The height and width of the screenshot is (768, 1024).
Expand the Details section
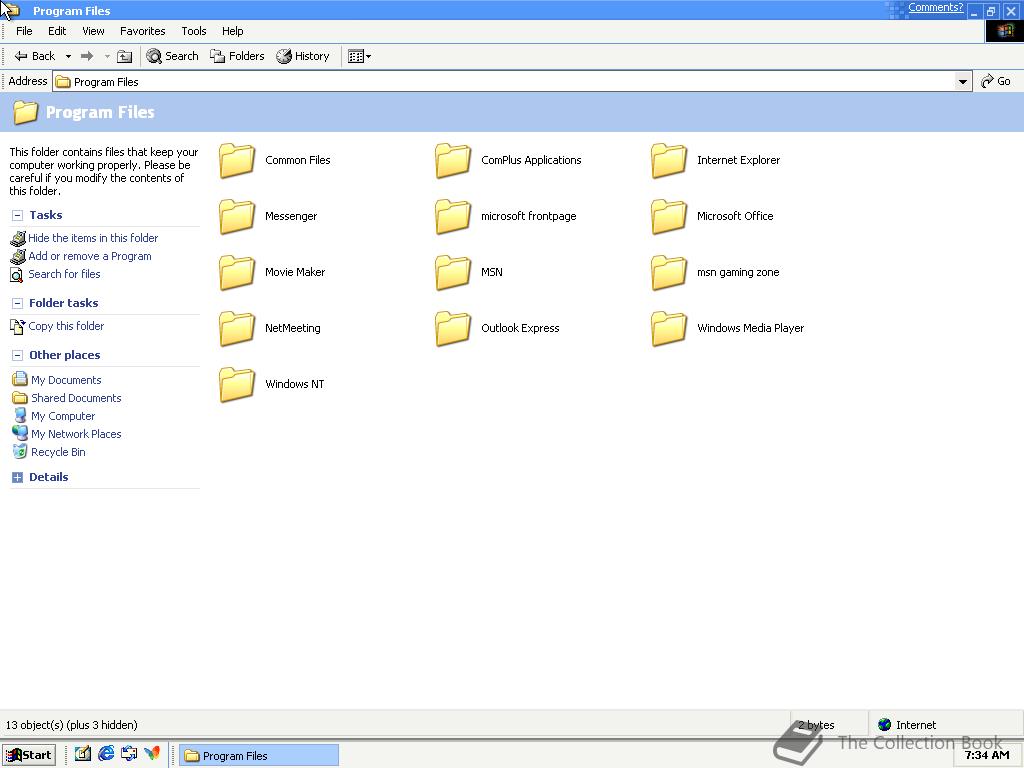point(18,477)
